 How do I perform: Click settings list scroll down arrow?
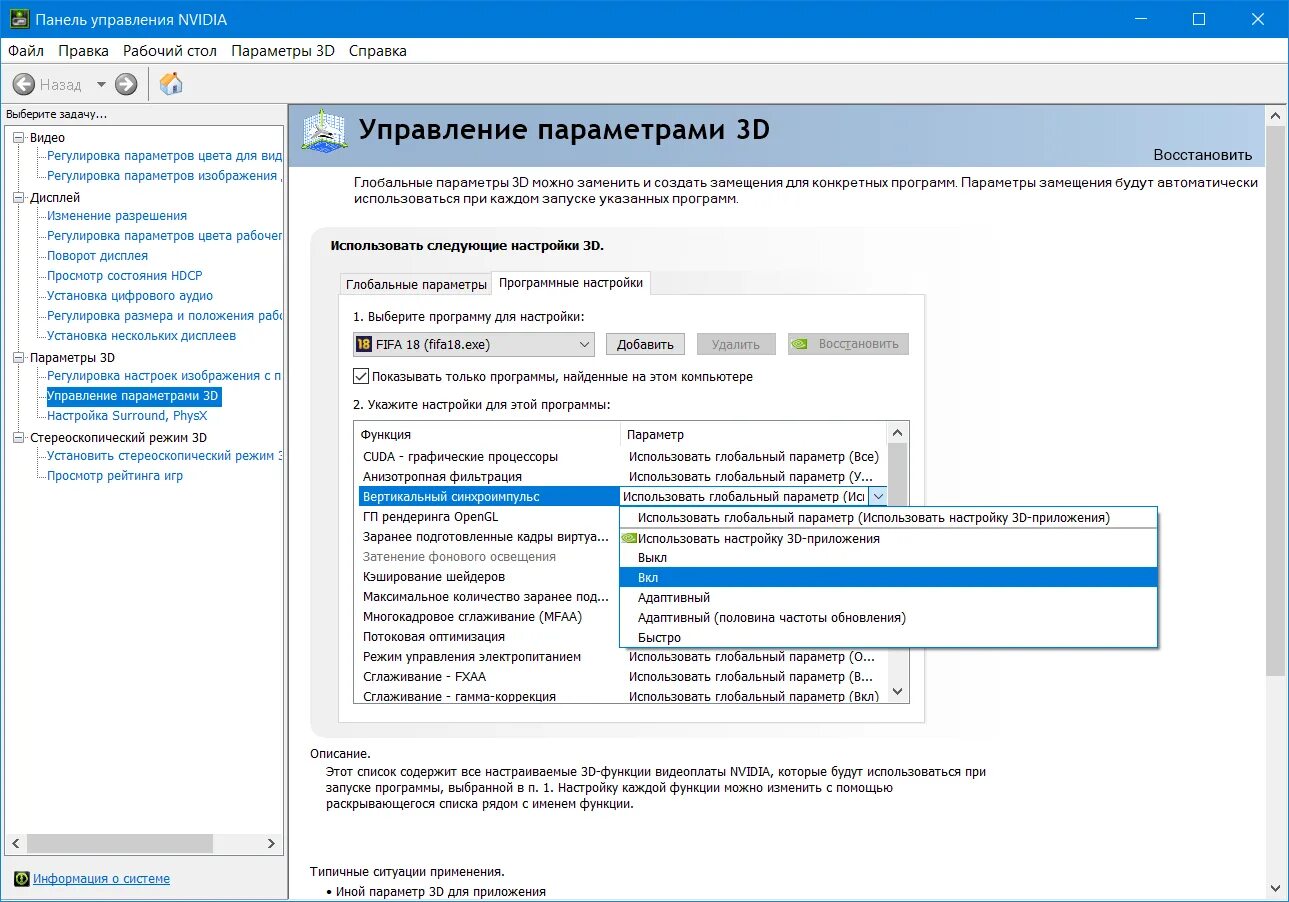pos(897,691)
